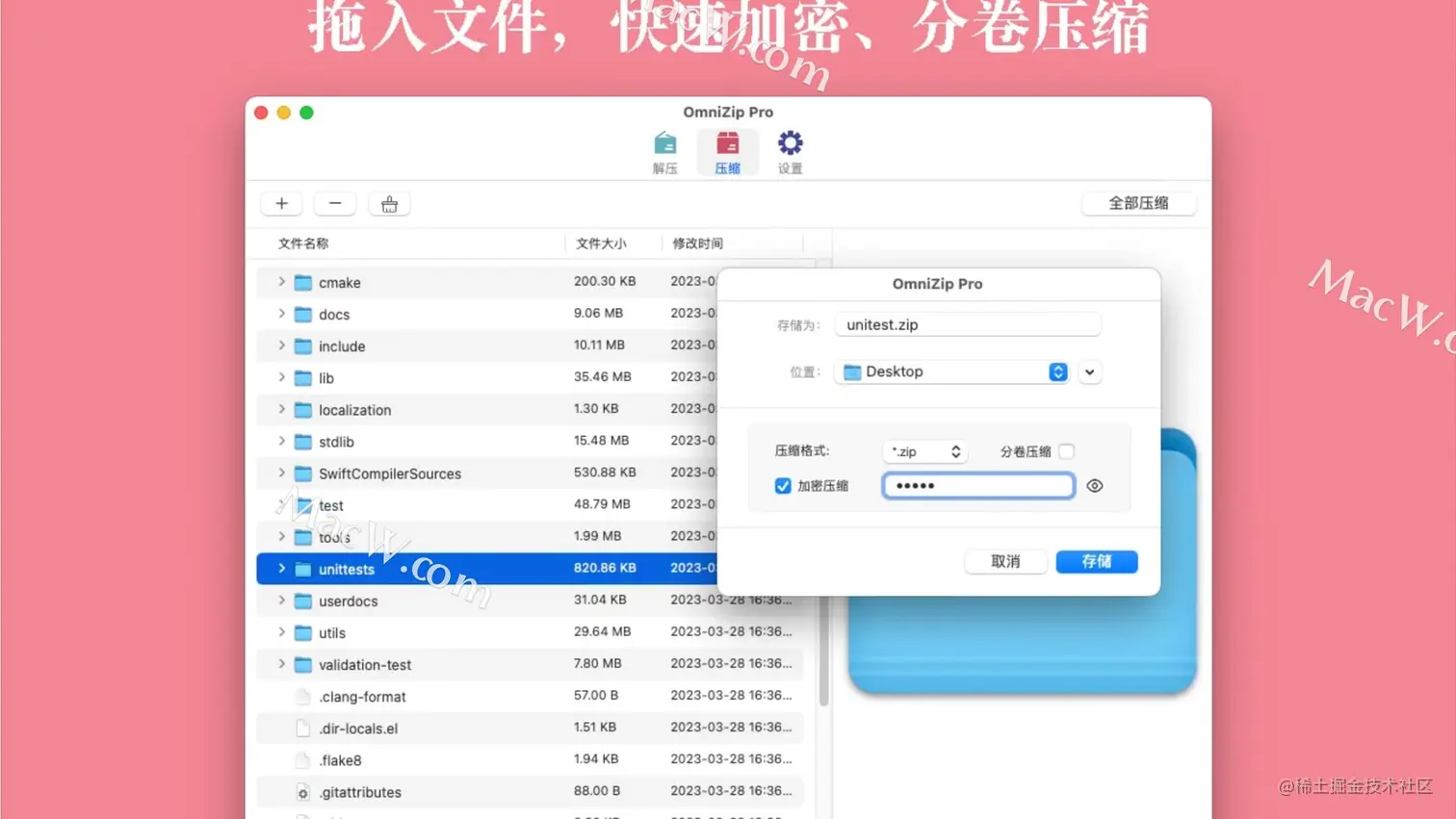
Task: Uncheck the 加密压缩 checkbox
Action: coord(783,486)
